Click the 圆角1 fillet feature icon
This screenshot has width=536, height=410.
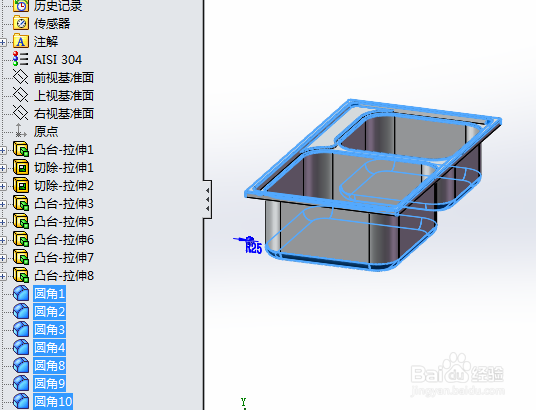click(21, 293)
